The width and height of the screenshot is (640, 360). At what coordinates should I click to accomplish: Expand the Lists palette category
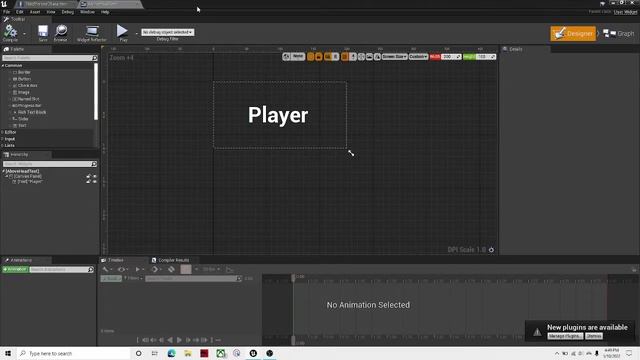coord(2,145)
